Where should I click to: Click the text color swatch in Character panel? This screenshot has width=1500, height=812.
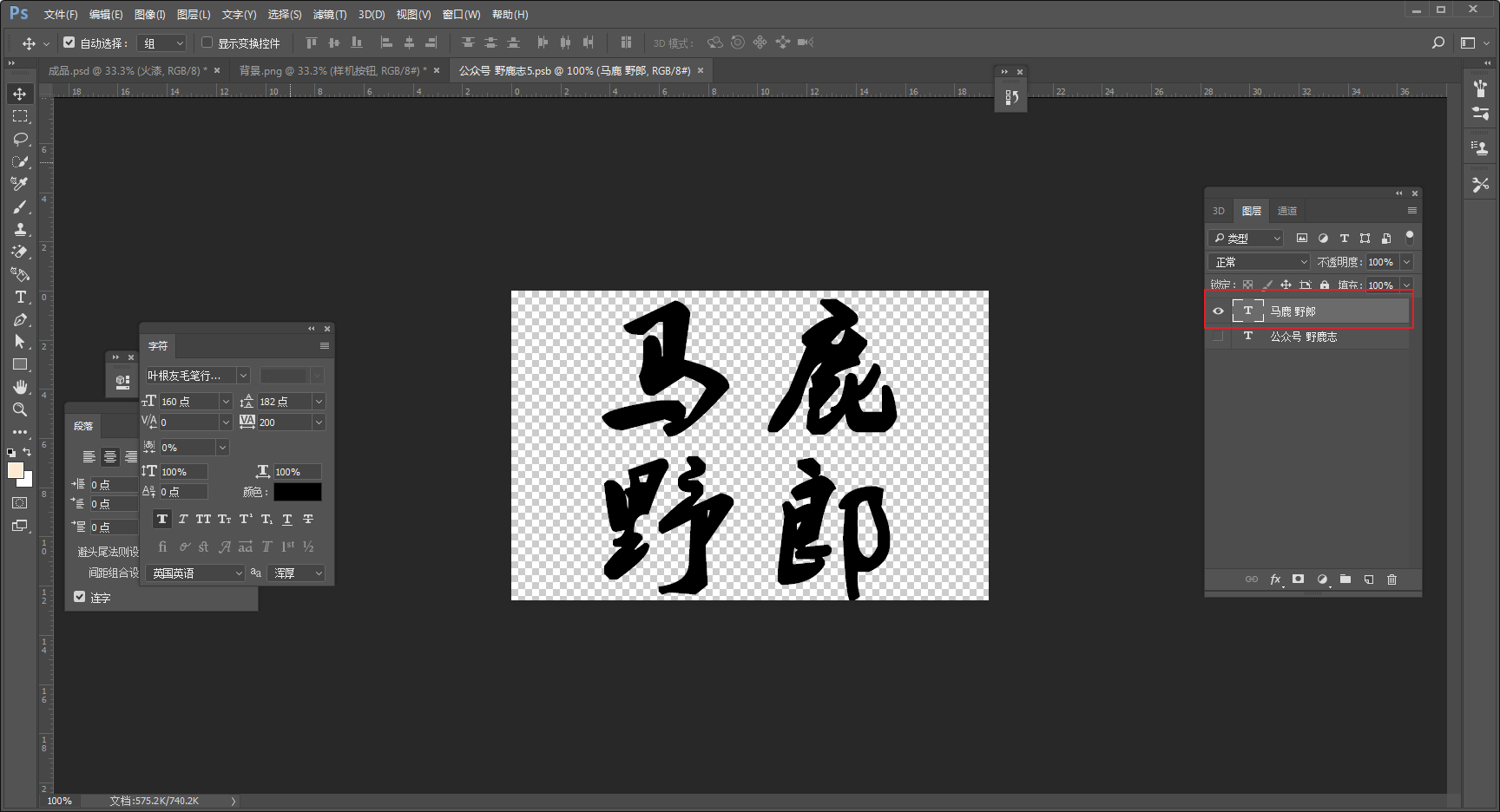[298, 492]
